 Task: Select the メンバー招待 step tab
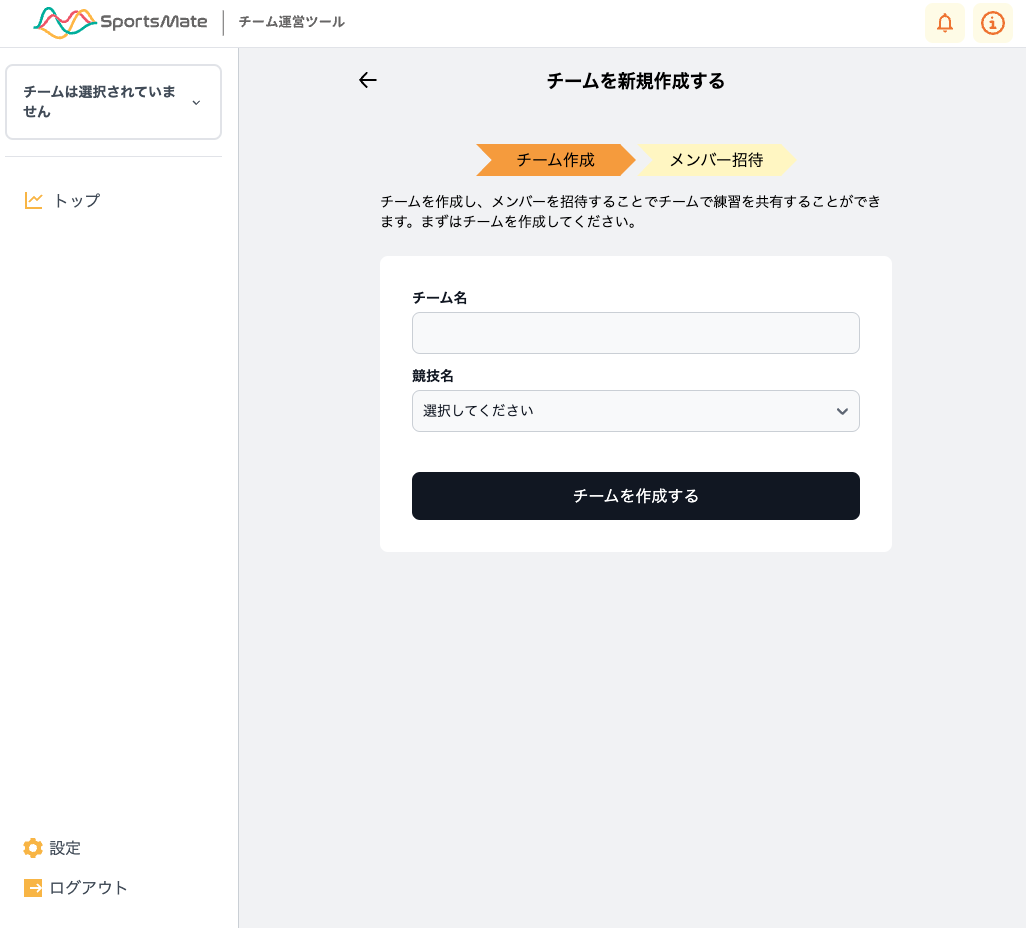716,160
